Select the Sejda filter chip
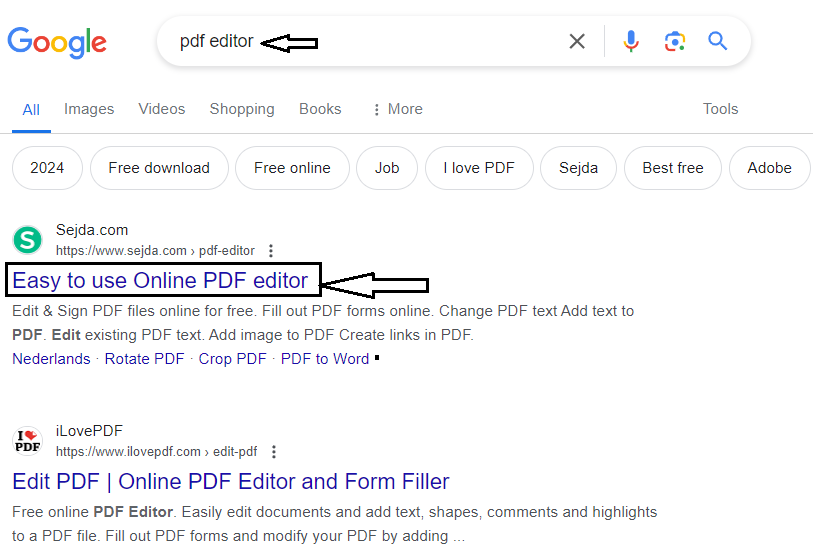Image resolution: width=813 pixels, height=557 pixels. [x=579, y=168]
